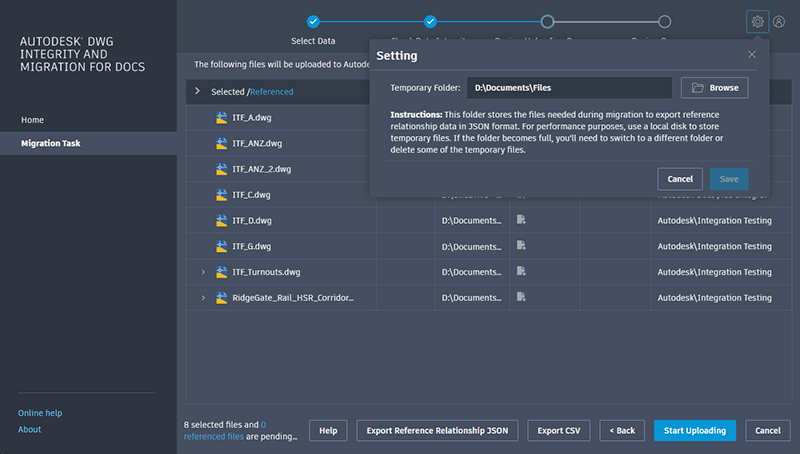800x454 pixels.
Task: Click the document icon in ITF_G.dwg row
Action: [521, 246]
